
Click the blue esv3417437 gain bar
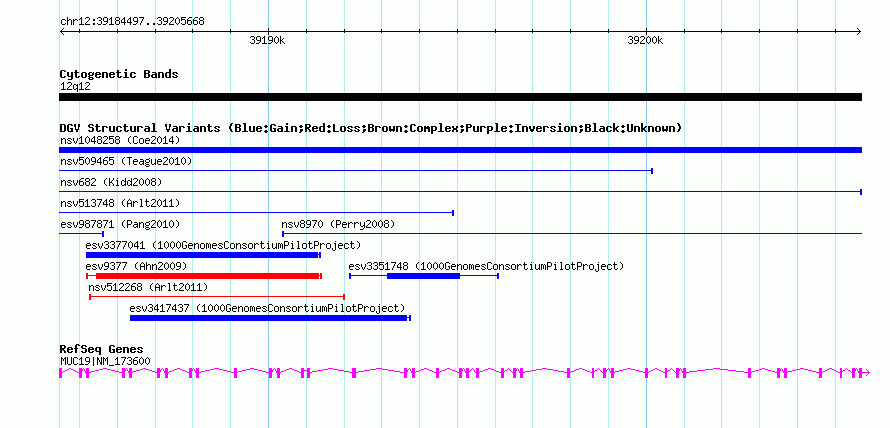click(270, 318)
